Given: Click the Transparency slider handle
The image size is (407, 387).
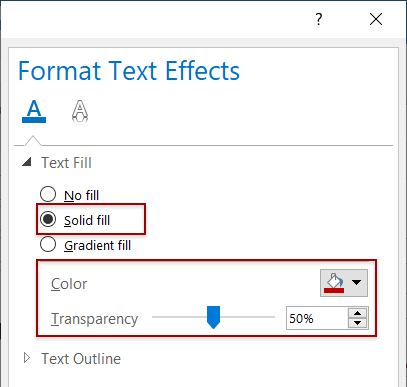Looking at the screenshot, I should 213,317.
